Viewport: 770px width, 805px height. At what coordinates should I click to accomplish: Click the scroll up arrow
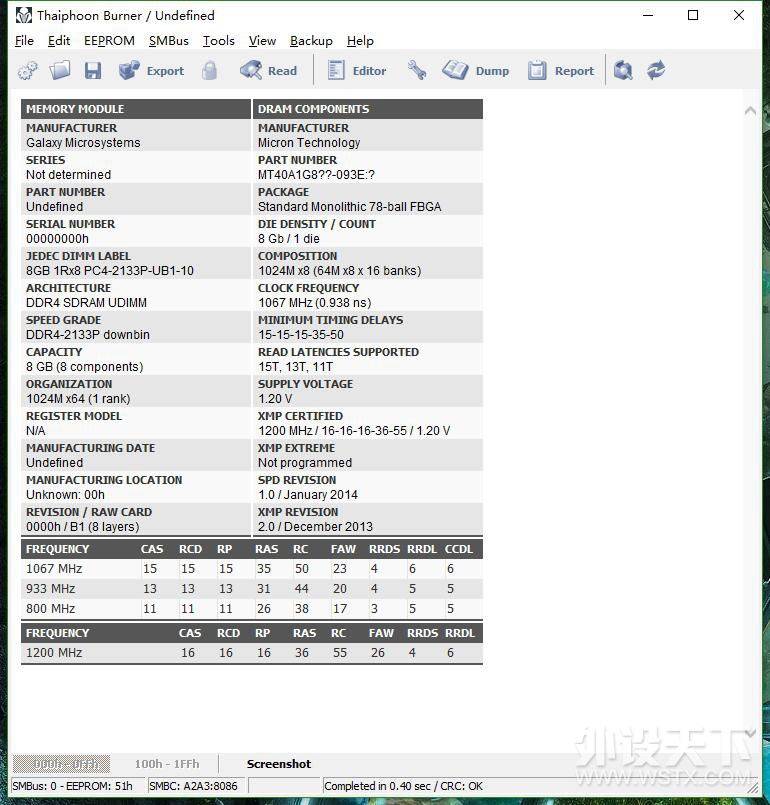750,110
